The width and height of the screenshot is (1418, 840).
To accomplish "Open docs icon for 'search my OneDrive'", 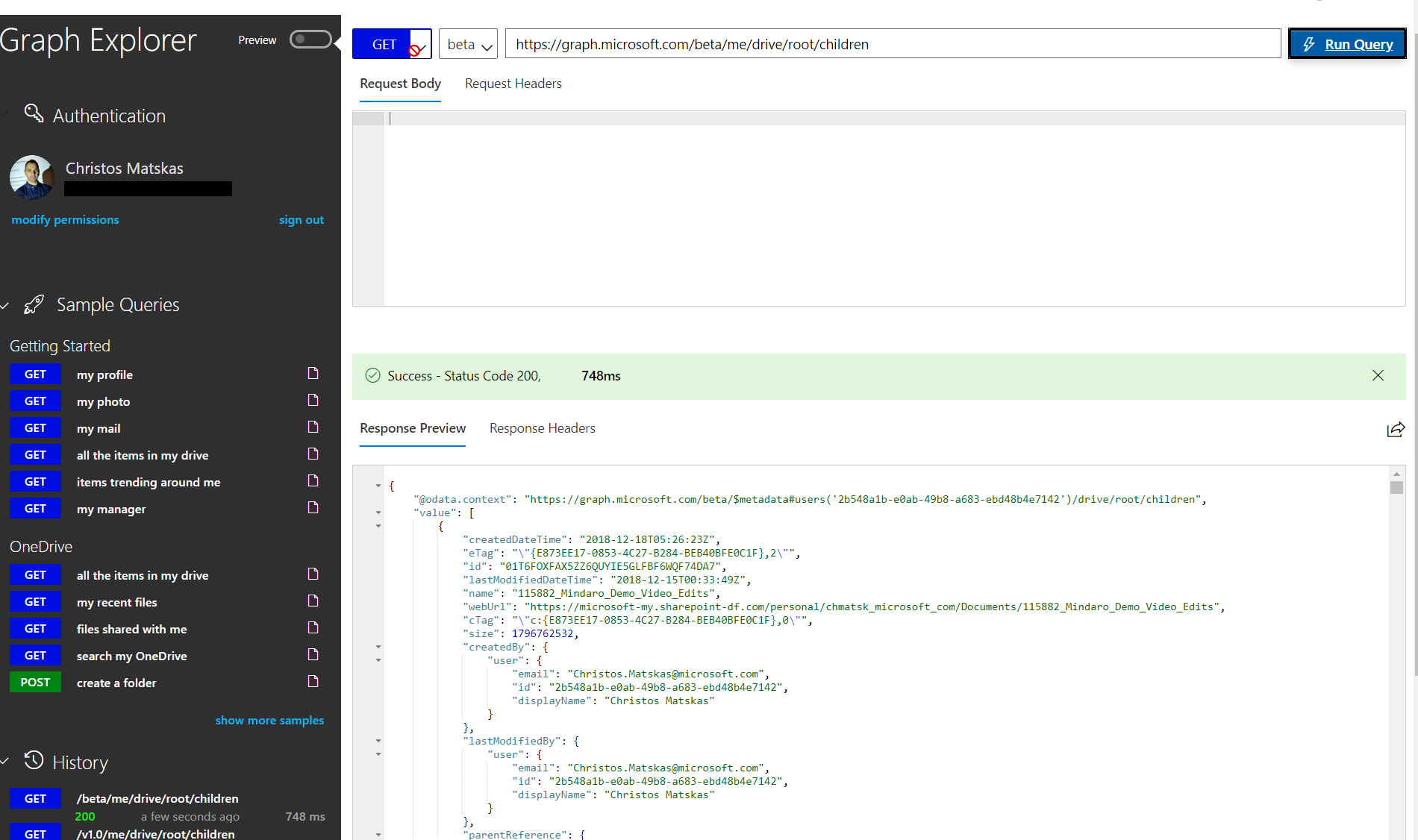I will [x=313, y=654].
